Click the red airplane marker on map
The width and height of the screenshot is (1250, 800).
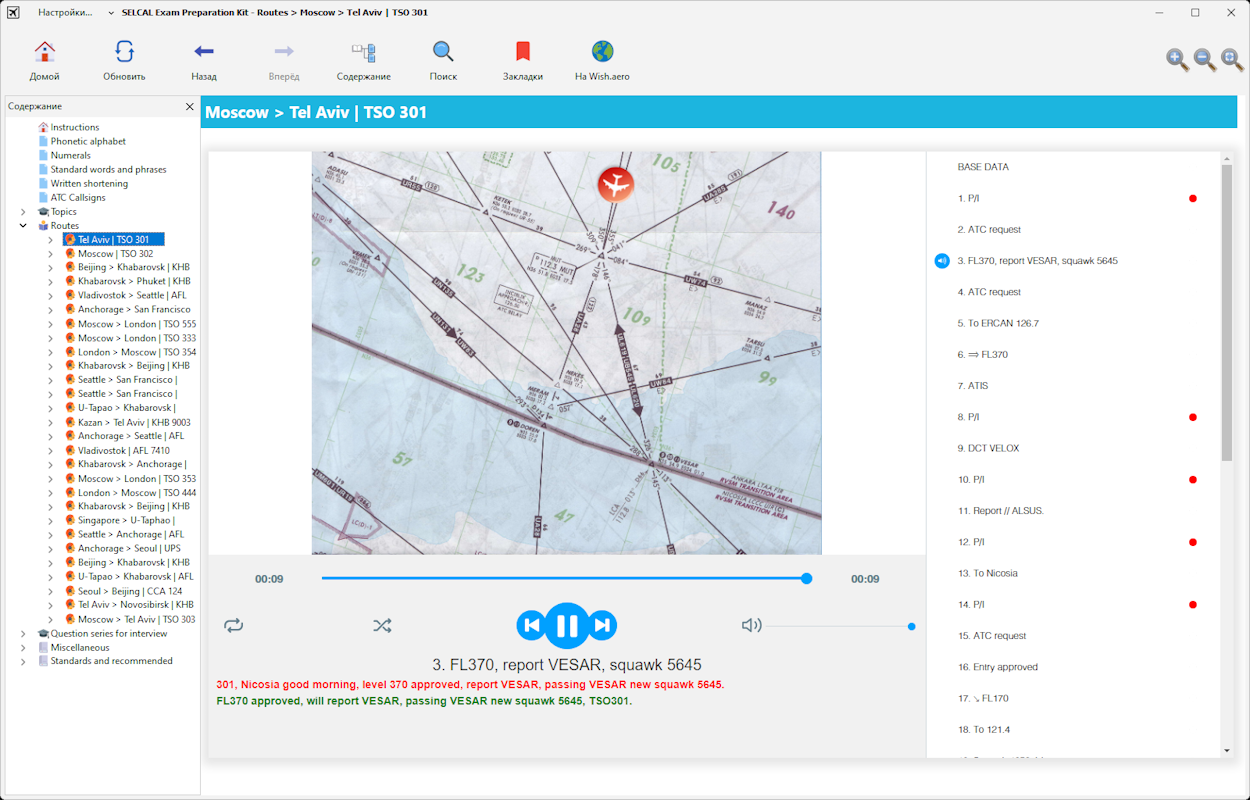[x=616, y=184]
